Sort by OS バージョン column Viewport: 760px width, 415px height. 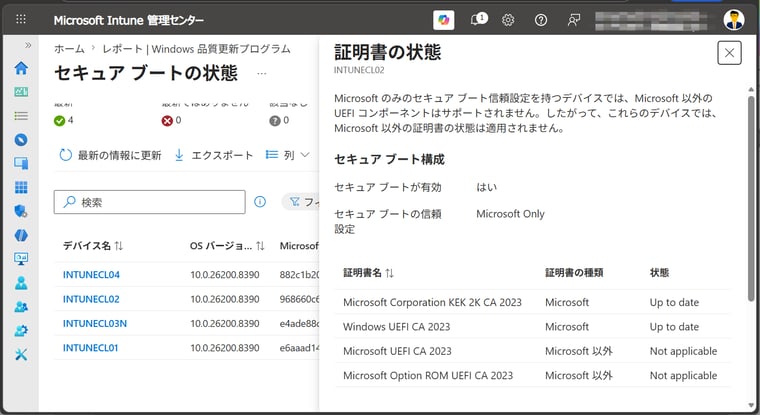pyautogui.click(x=227, y=246)
